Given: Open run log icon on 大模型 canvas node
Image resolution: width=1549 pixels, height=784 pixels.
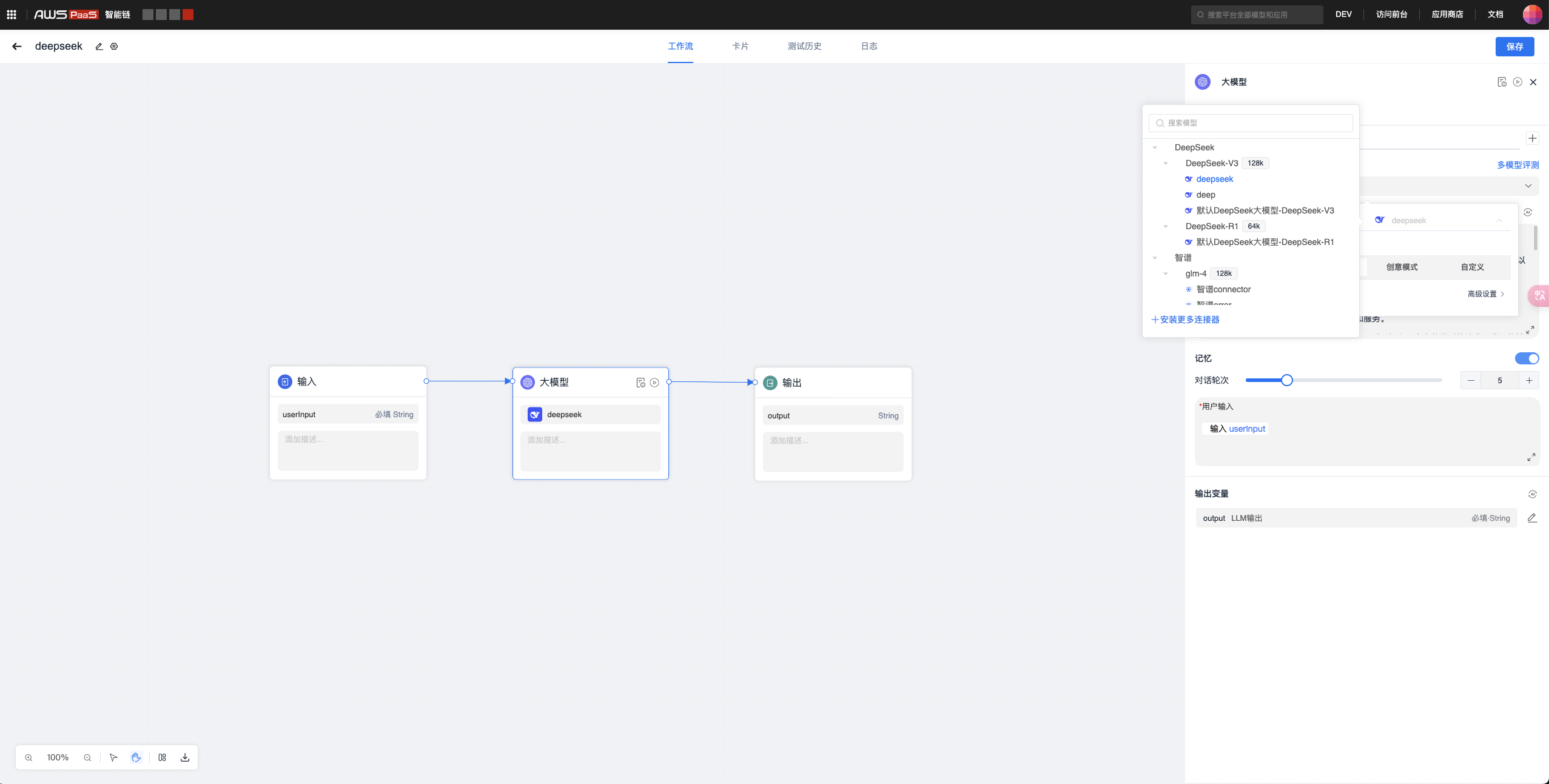Looking at the screenshot, I should pos(640,383).
